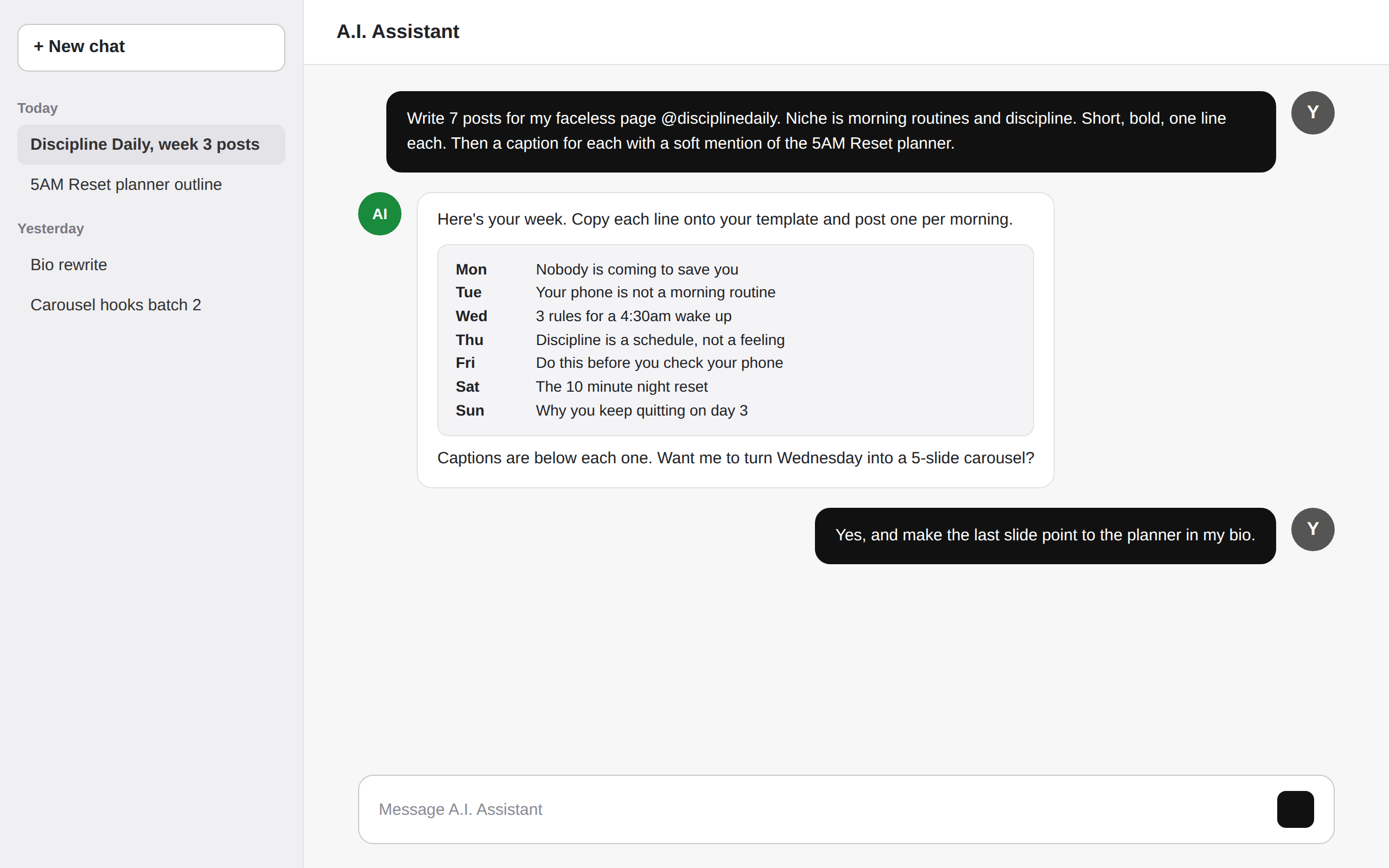Viewport: 1389px width, 868px height.
Task: Open the Bio rewrite chat
Action: pyautogui.click(x=151, y=265)
